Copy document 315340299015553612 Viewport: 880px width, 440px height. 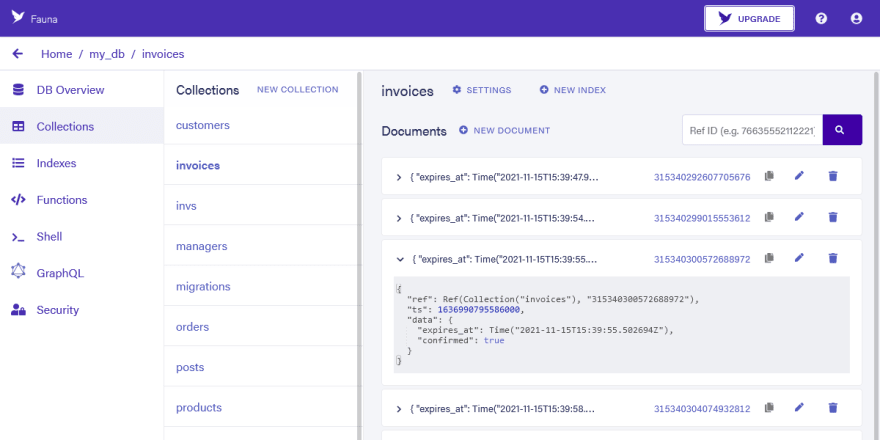(769, 217)
